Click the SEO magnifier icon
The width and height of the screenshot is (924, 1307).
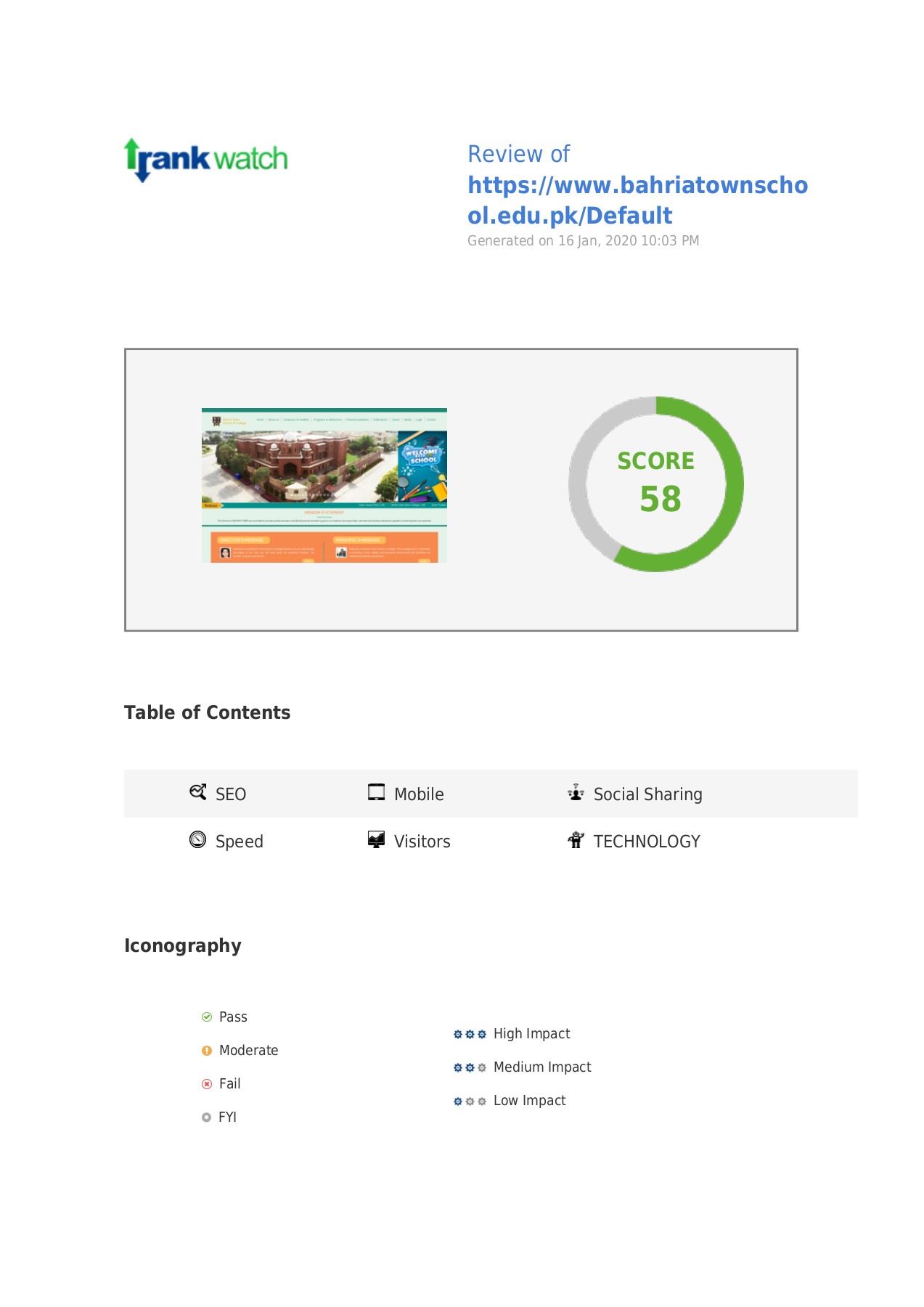(197, 792)
